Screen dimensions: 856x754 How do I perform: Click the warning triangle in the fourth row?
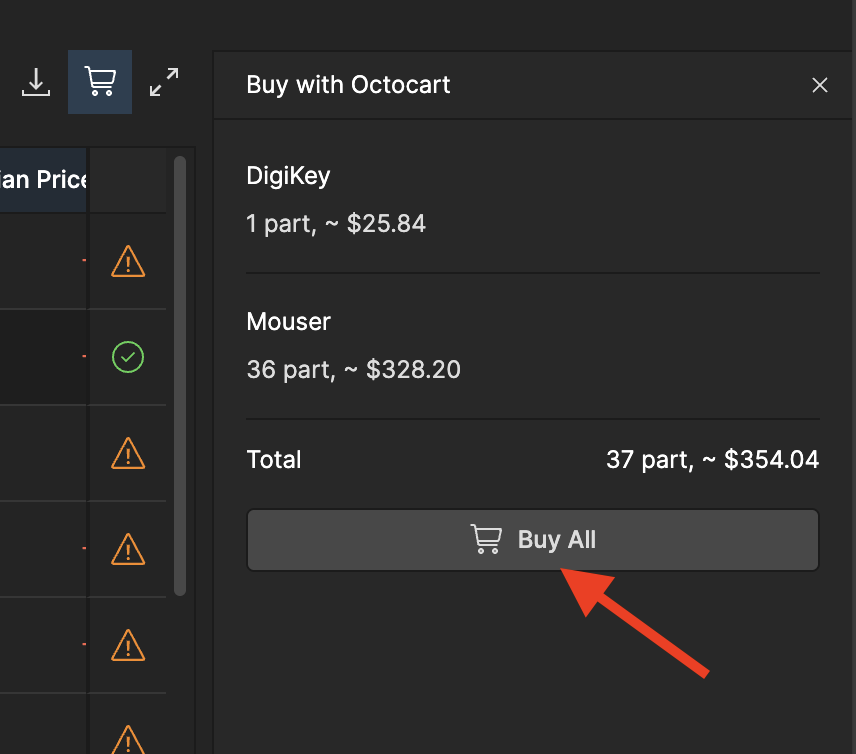(x=128, y=550)
